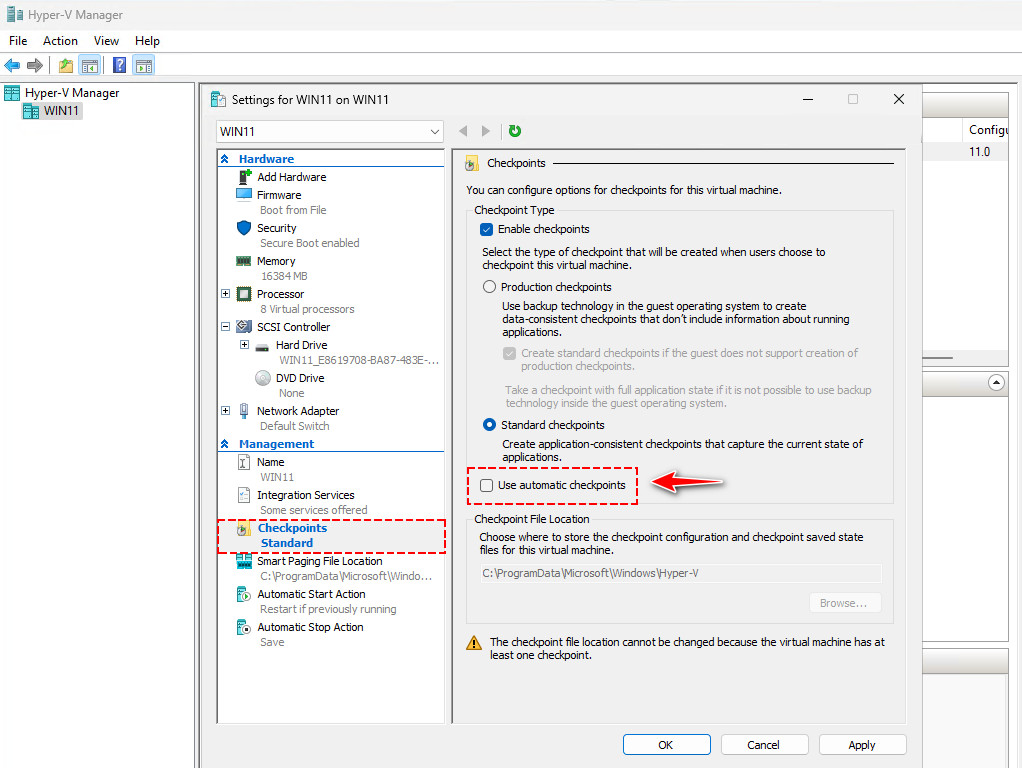Collapse the Hardware section
This screenshot has width=1022, height=768.
225,159
